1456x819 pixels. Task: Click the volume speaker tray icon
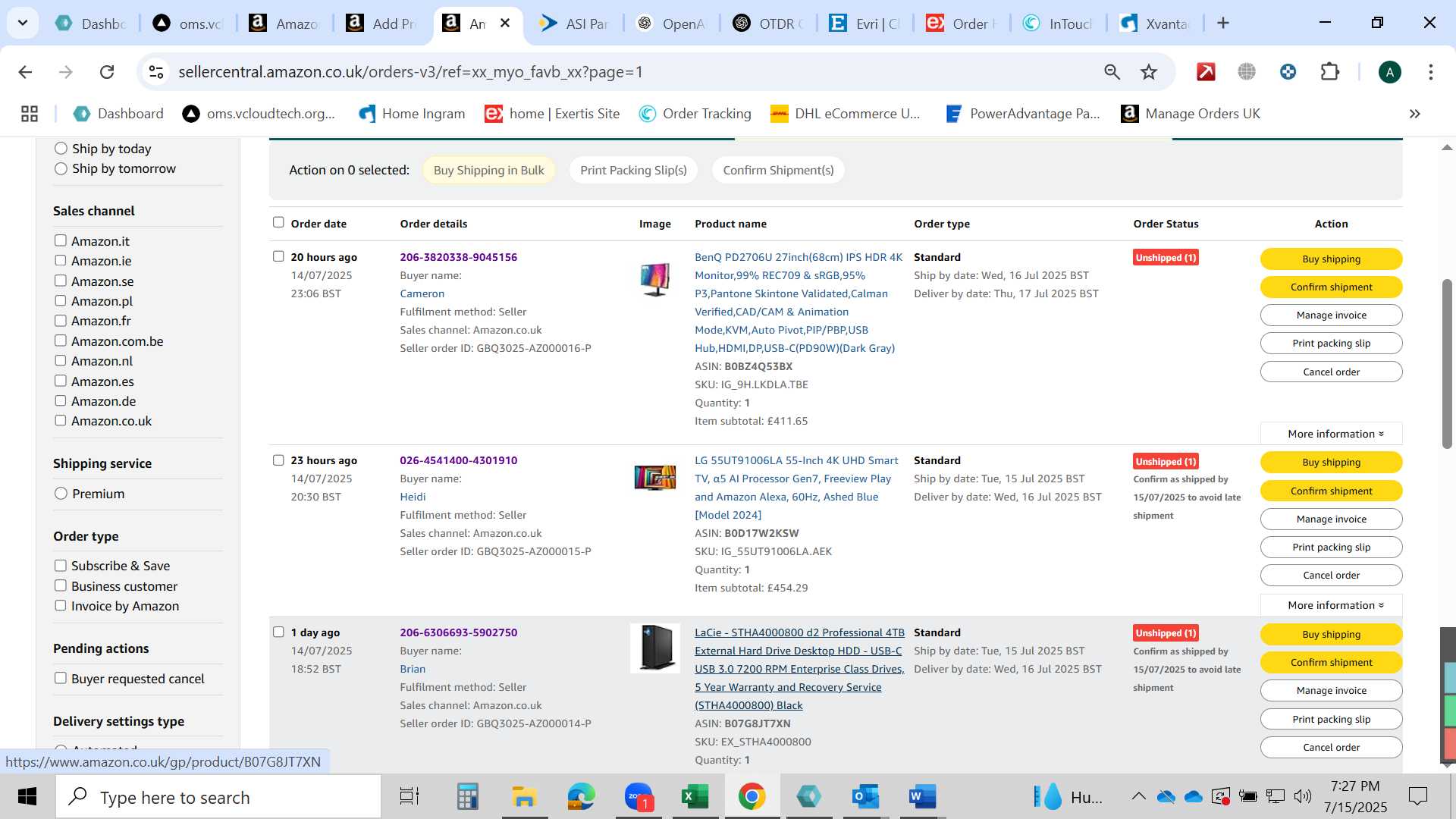pyautogui.click(x=1302, y=796)
